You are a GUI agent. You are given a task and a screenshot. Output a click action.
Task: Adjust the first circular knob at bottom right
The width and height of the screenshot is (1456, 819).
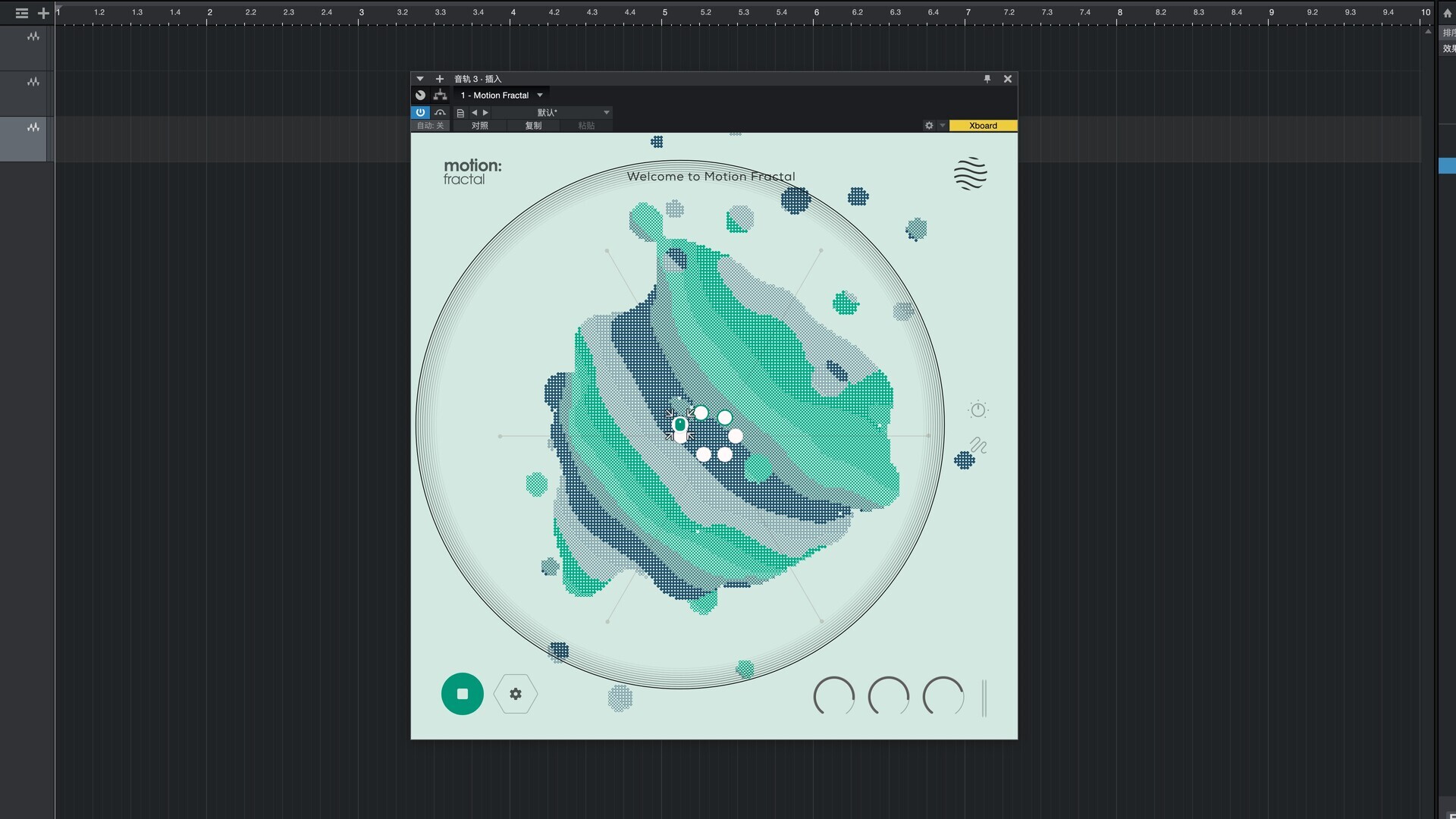coord(834,696)
